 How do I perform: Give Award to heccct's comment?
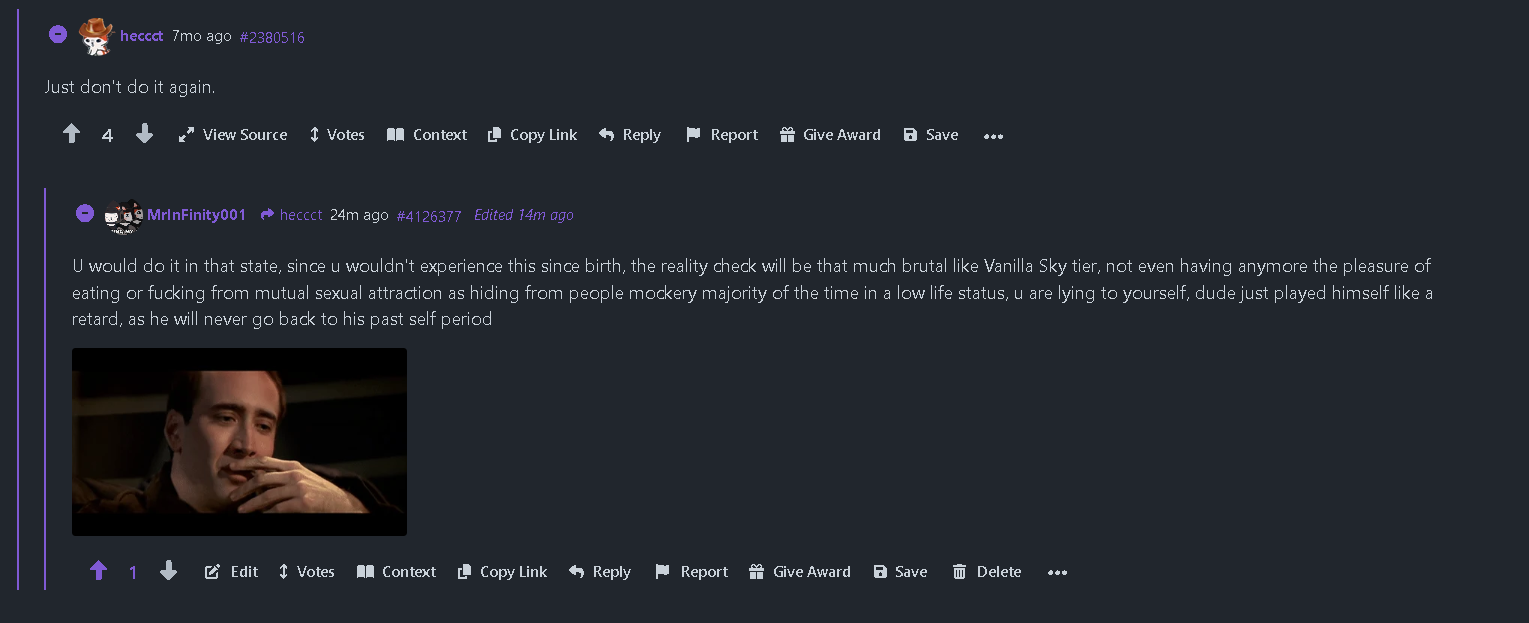click(x=830, y=135)
